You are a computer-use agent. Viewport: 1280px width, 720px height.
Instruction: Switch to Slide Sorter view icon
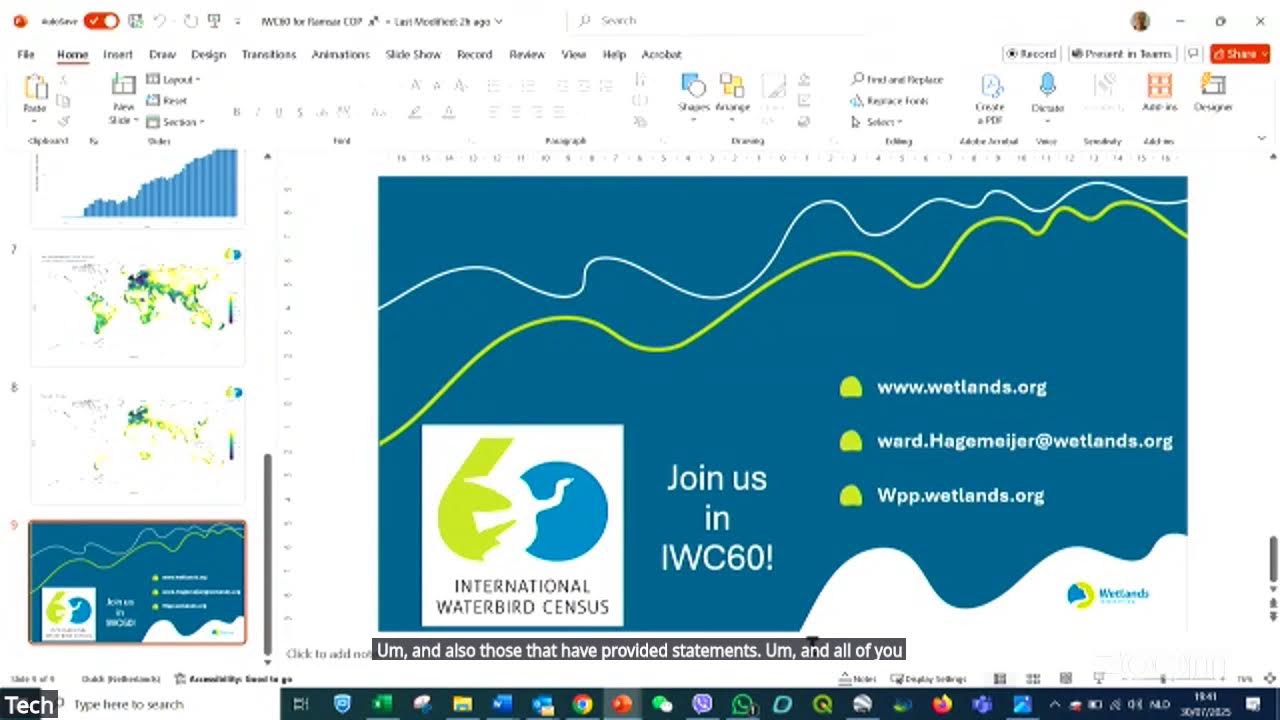1033,678
